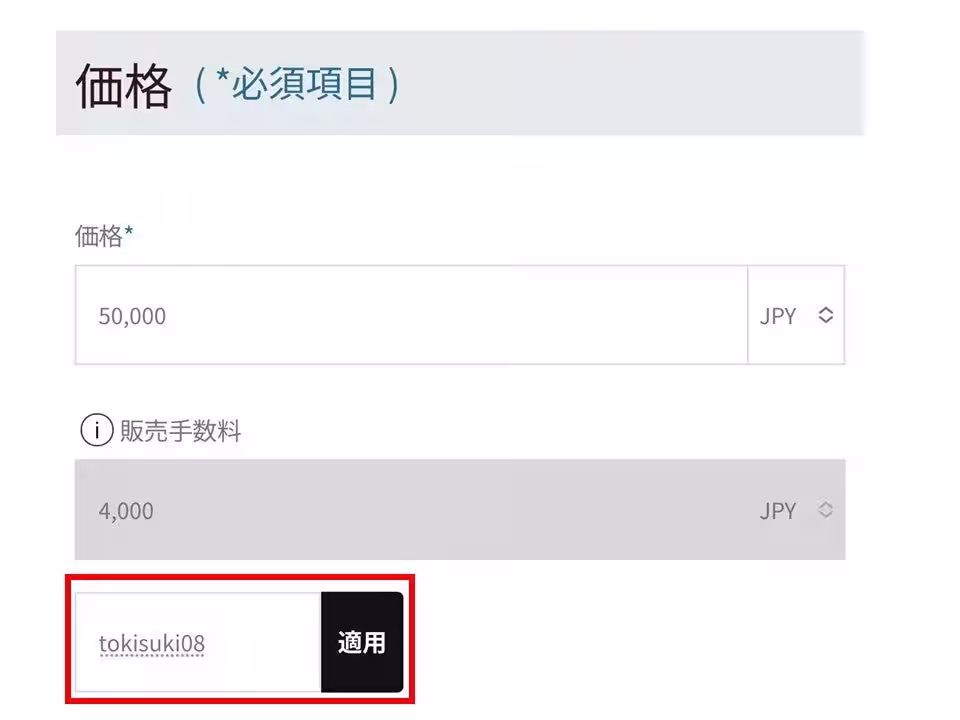Click the greyed chevron icon in fee row
The width and height of the screenshot is (960, 720).
point(825,510)
